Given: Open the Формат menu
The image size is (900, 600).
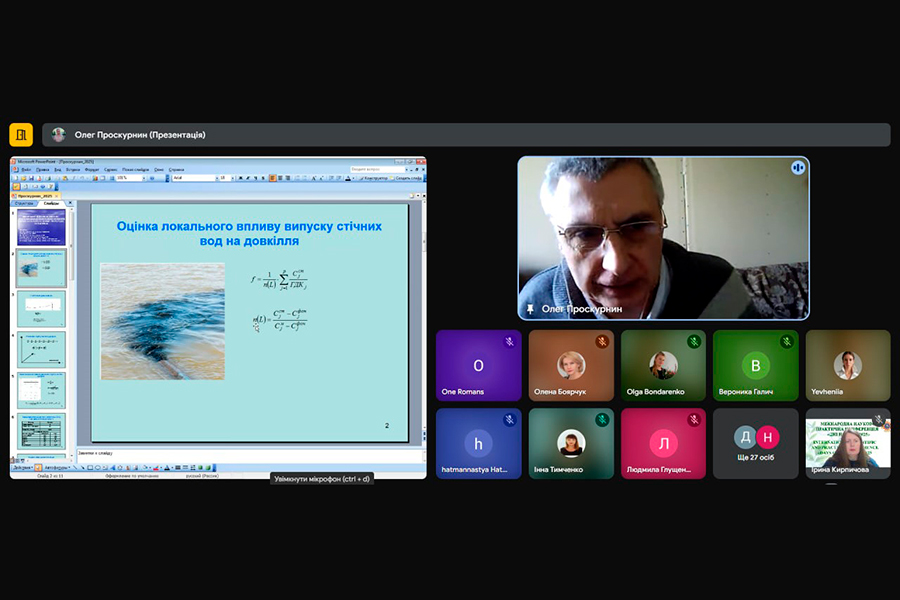Looking at the screenshot, I should pyautogui.click(x=92, y=170).
